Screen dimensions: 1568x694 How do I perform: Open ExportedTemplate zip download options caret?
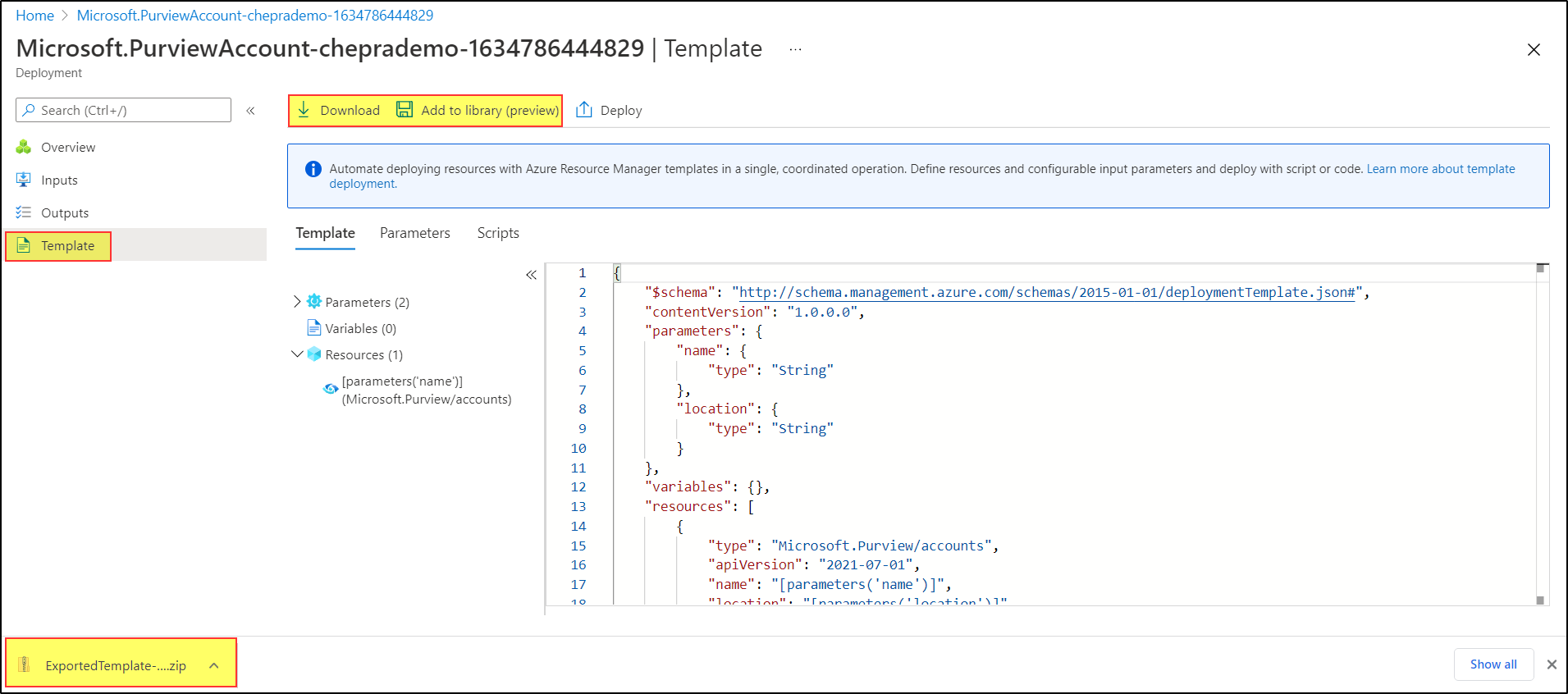click(214, 665)
